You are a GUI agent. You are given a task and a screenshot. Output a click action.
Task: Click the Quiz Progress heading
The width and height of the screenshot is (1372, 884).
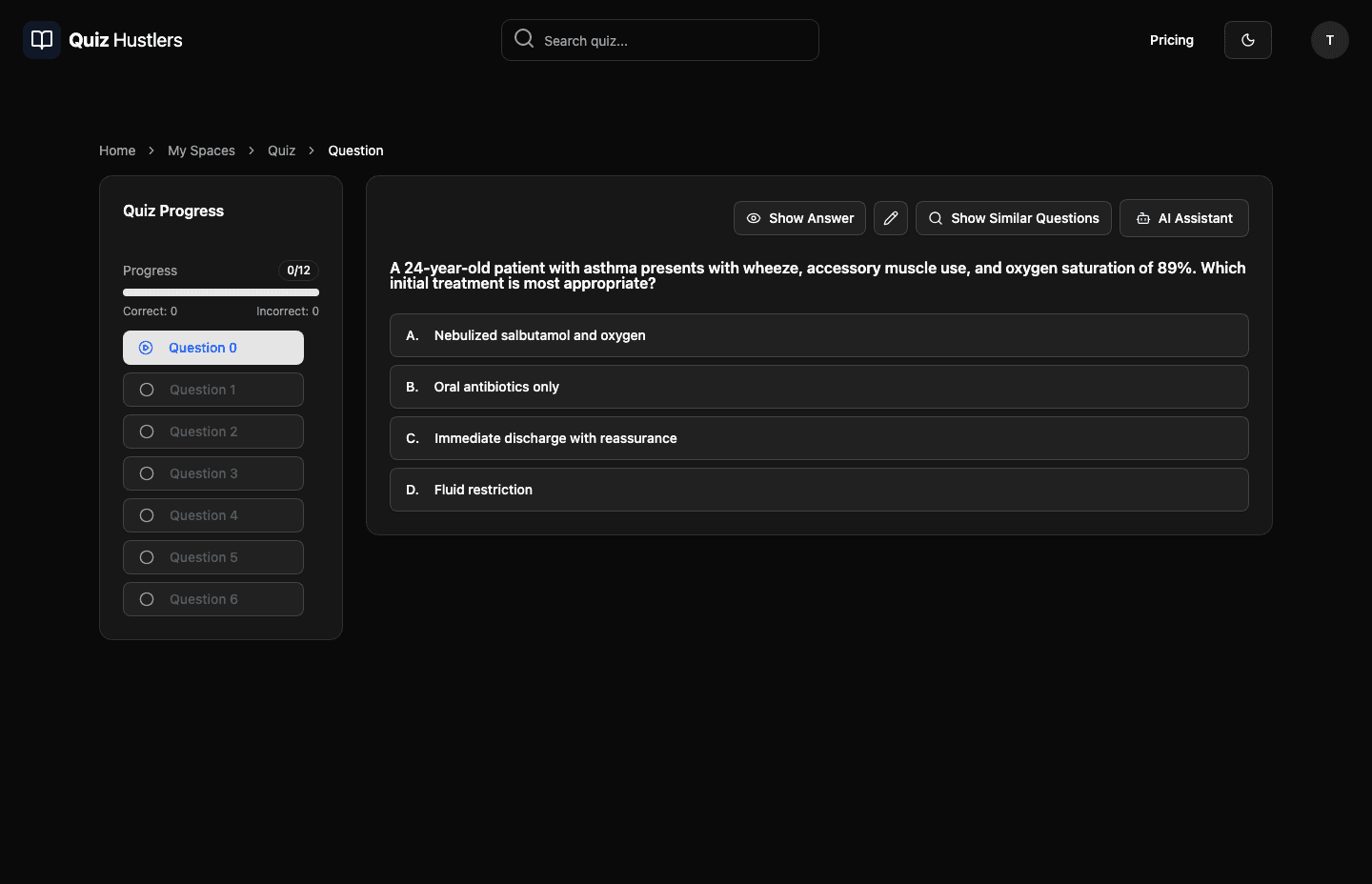pos(173,211)
